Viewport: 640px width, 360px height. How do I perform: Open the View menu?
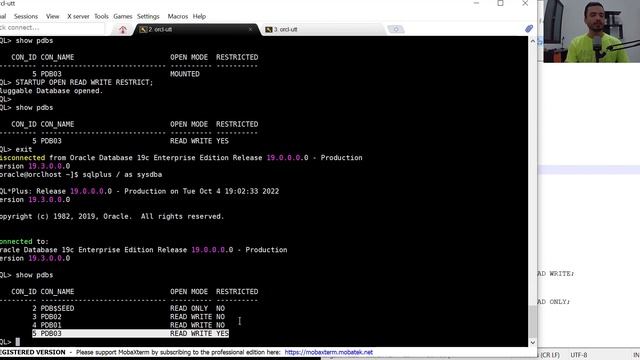coord(52,16)
